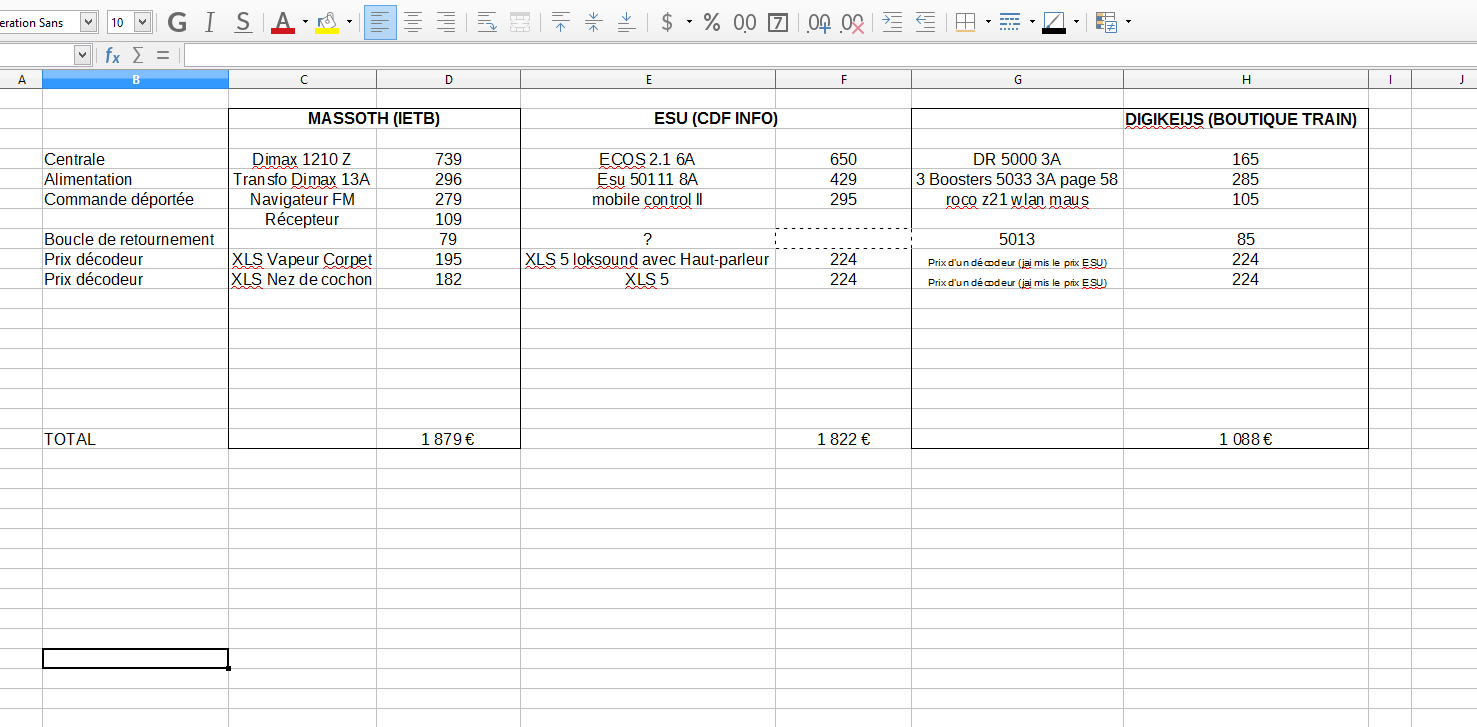Click the font size field
The image size is (1477, 727).
click(x=120, y=22)
